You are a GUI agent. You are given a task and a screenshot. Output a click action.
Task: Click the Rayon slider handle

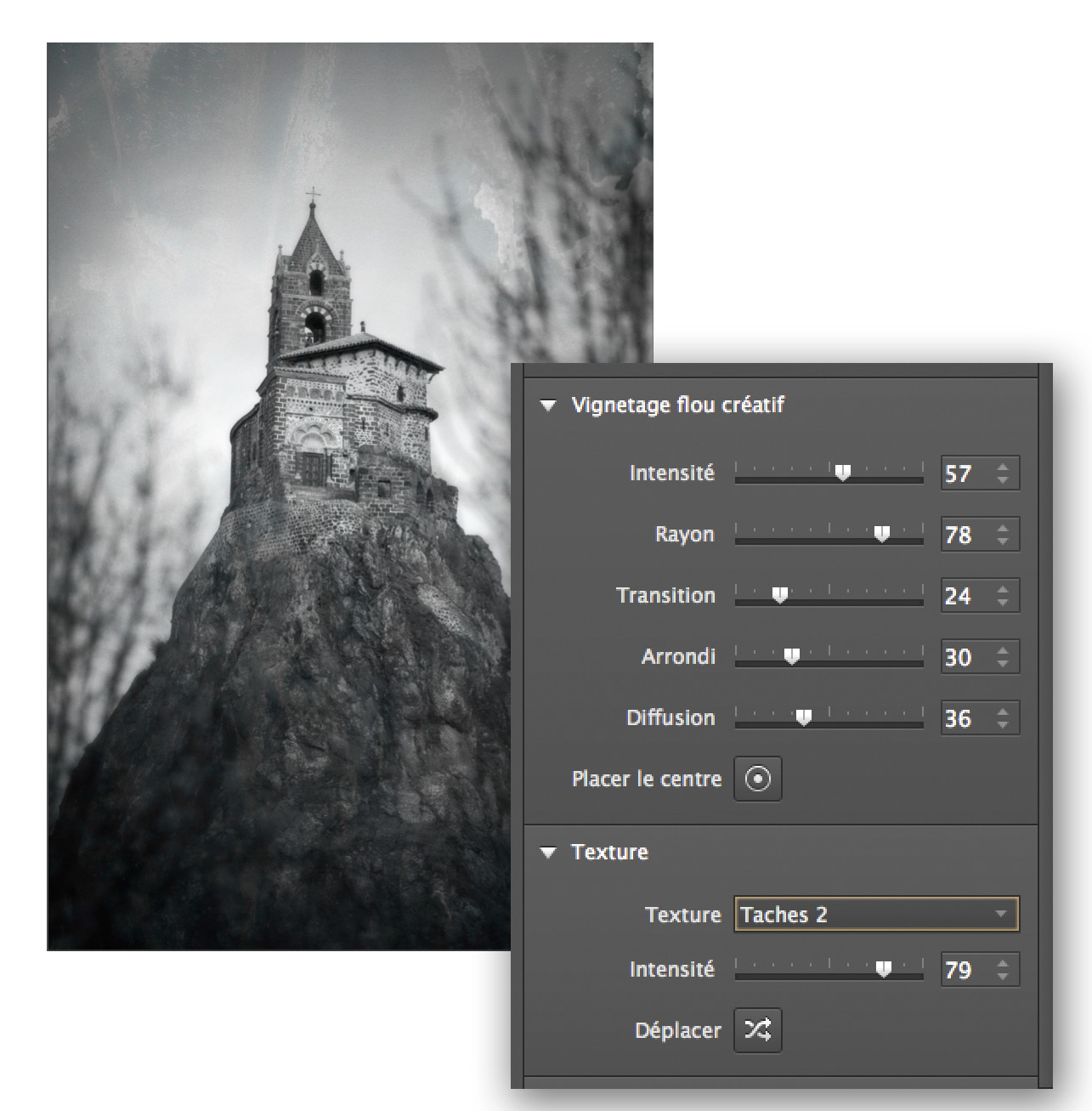pos(882,534)
